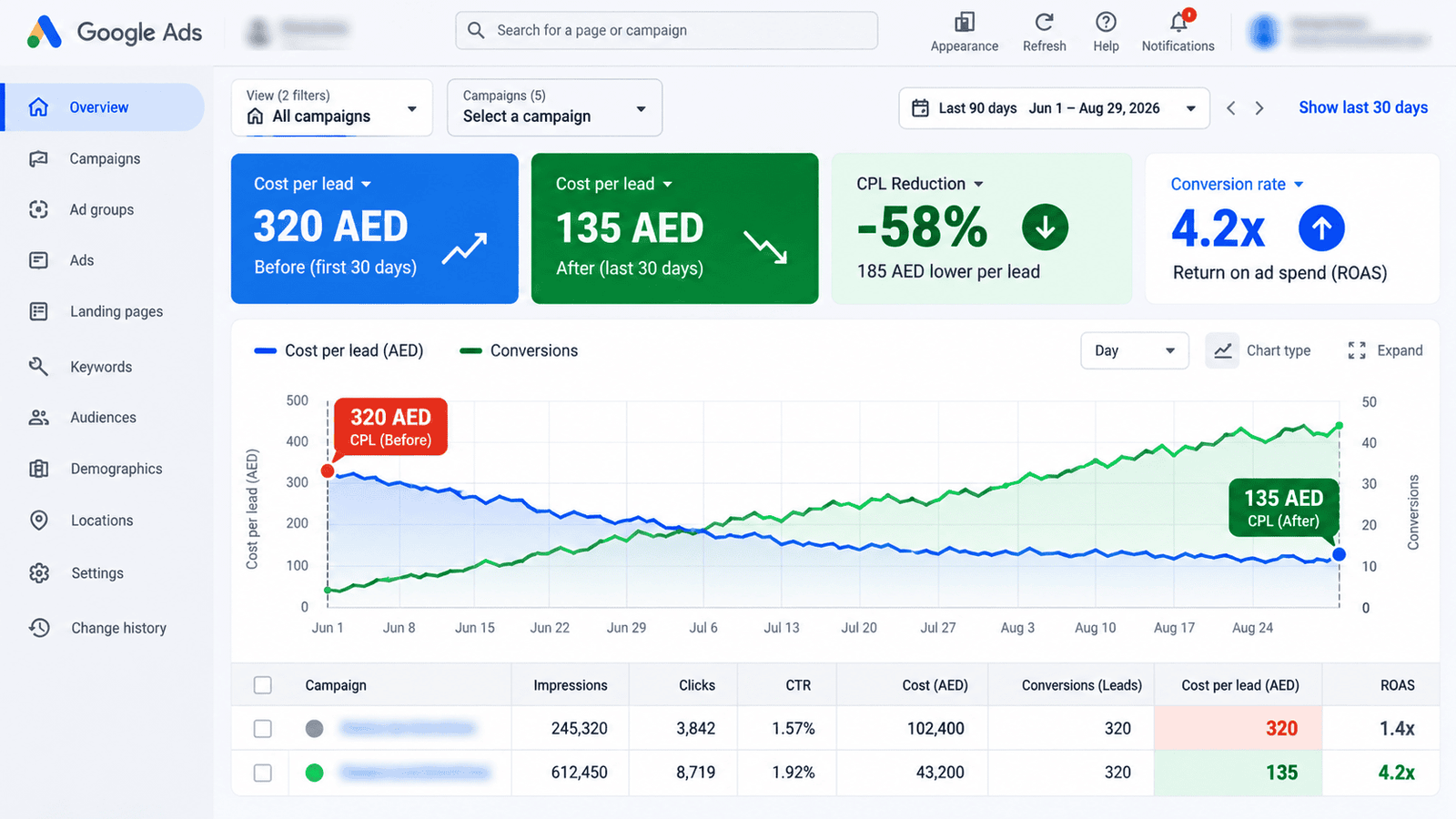Open Campaigns from sidebar
This screenshot has width=1456, height=819.
[x=105, y=158]
